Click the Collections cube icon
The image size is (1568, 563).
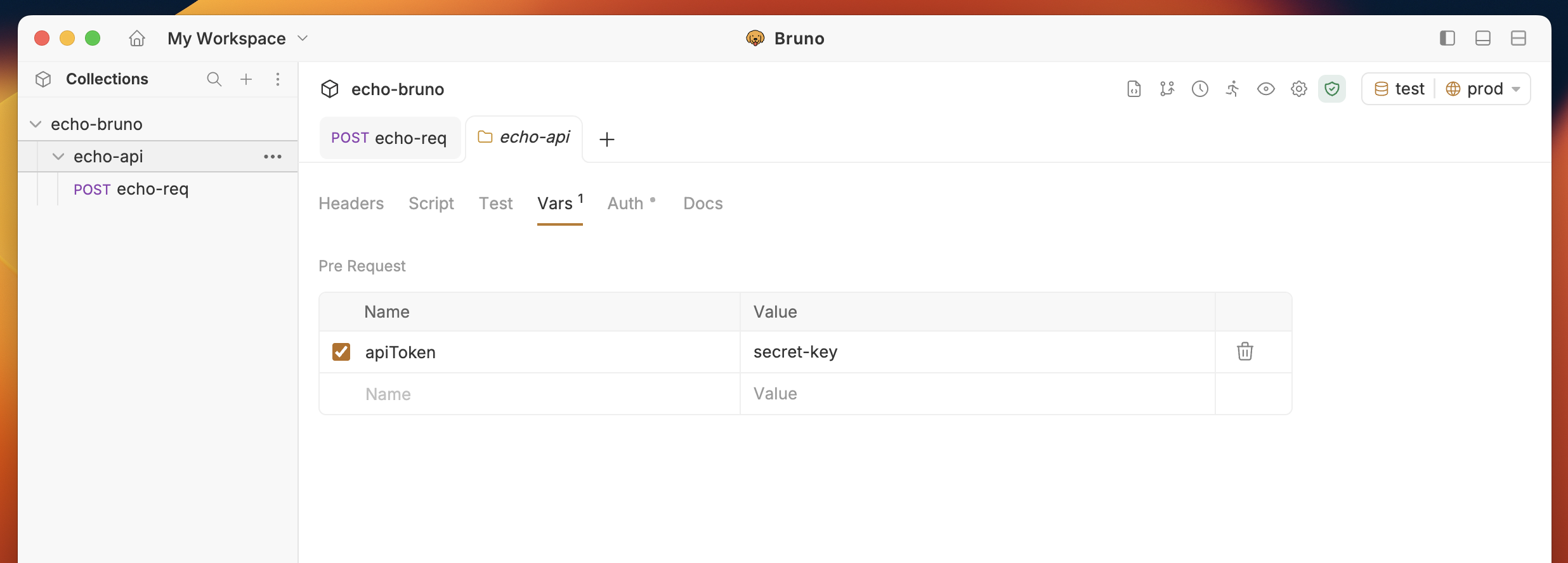tap(43, 79)
